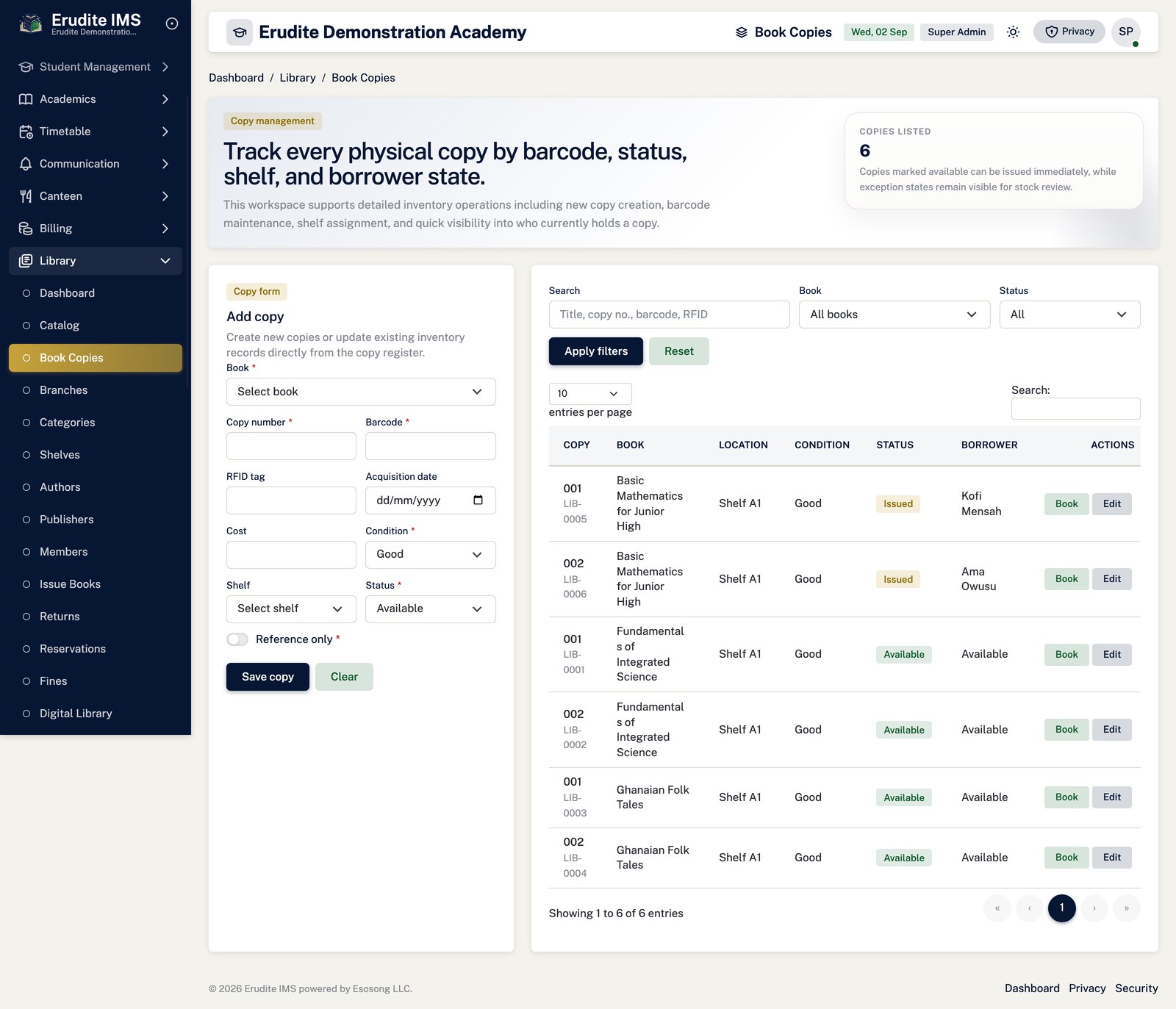Click Edit for copy LIB-0005

(x=1112, y=504)
